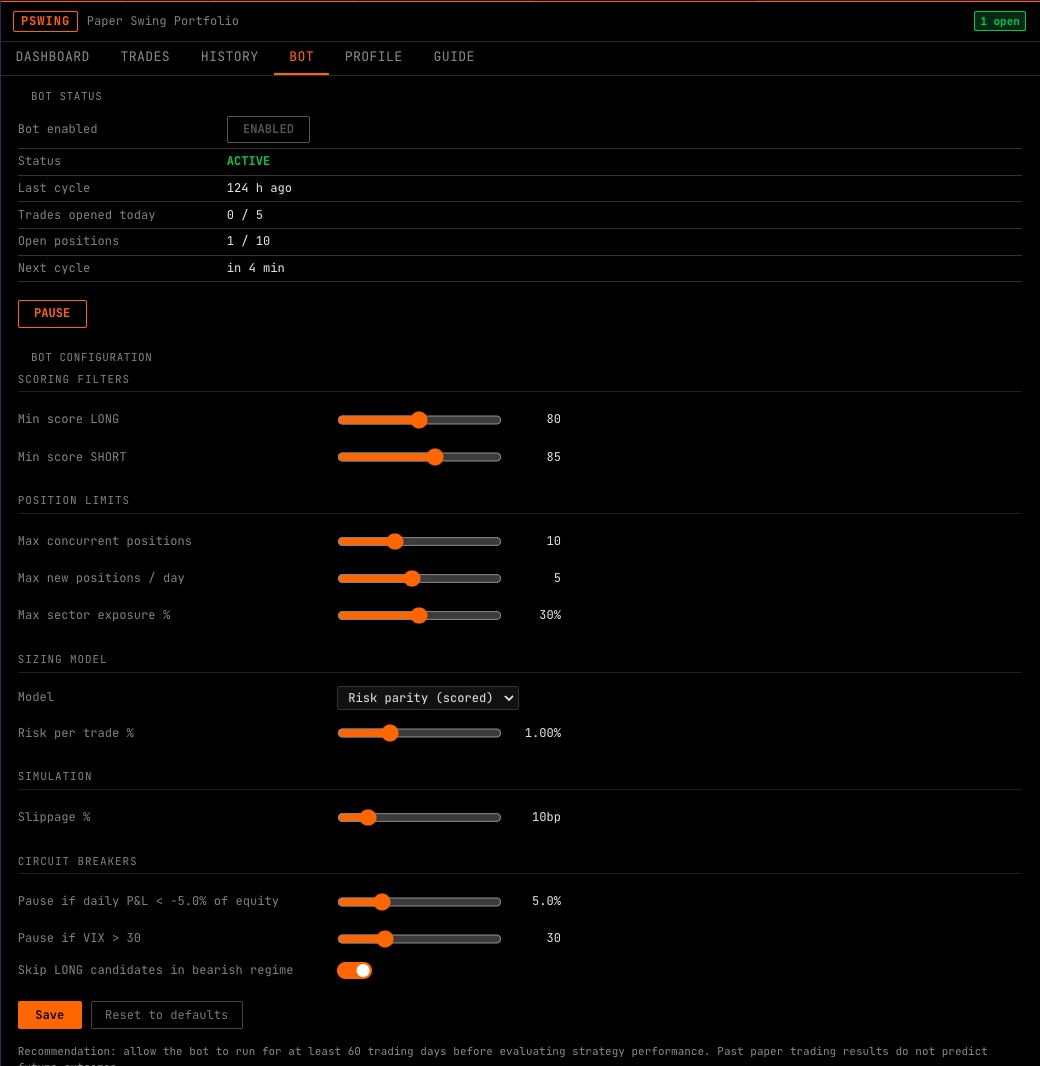Set the Pause if VIX slider
This screenshot has height=1066, width=1040.
click(x=419, y=939)
